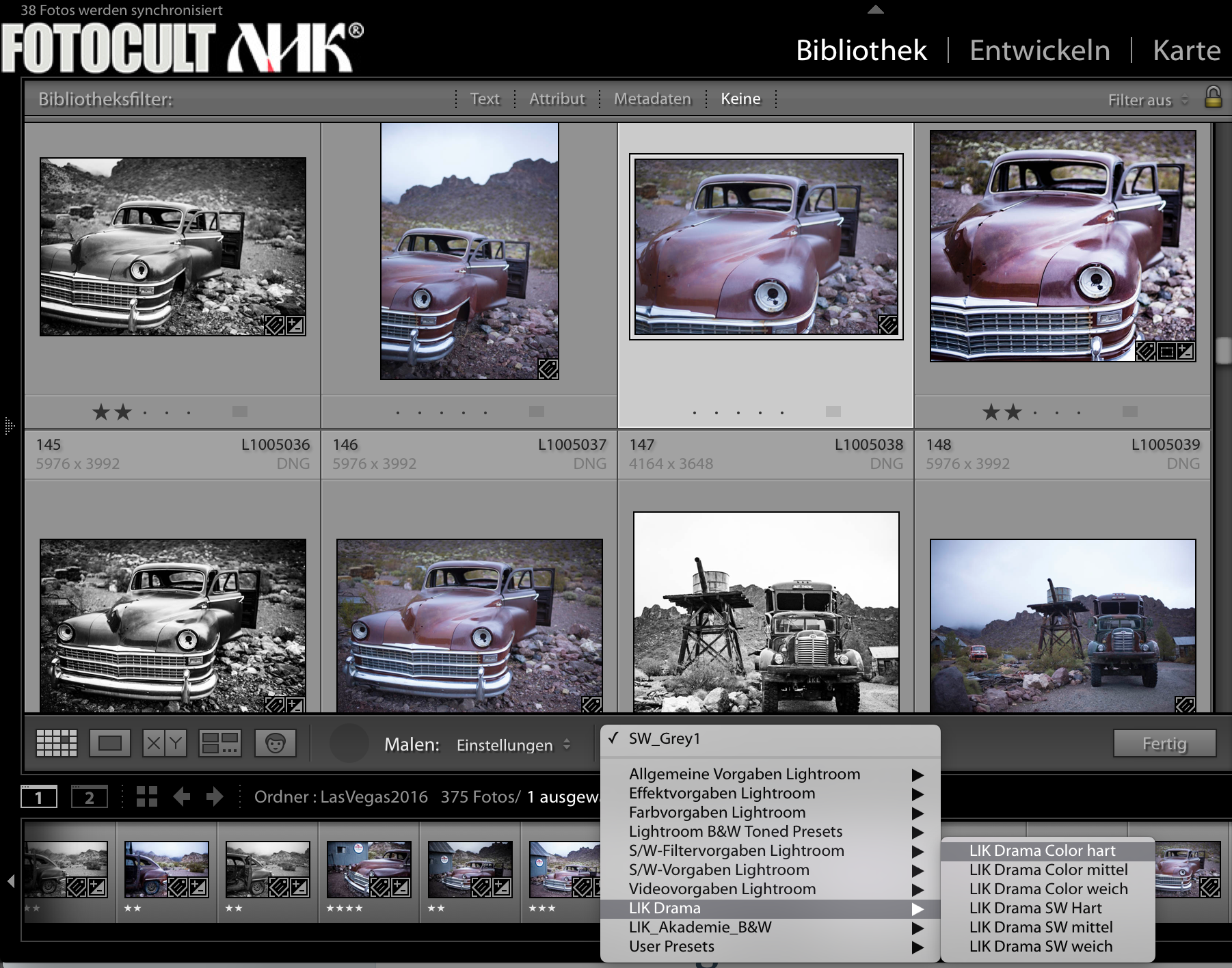Select Metadaten library filter
This screenshot has width=1232, height=968.
click(653, 99)
